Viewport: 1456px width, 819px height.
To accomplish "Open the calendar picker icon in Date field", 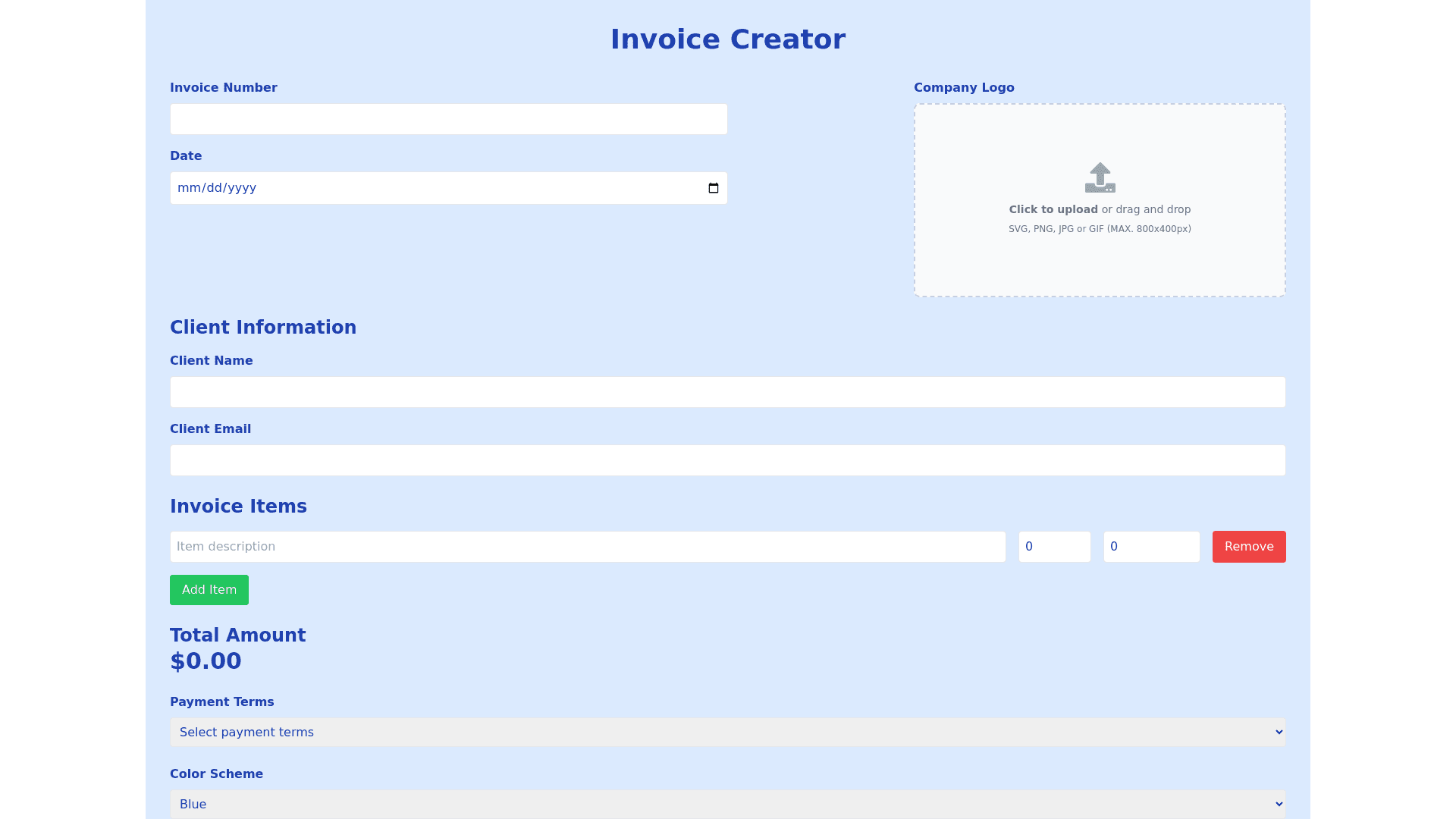I will tap(713, 188).
